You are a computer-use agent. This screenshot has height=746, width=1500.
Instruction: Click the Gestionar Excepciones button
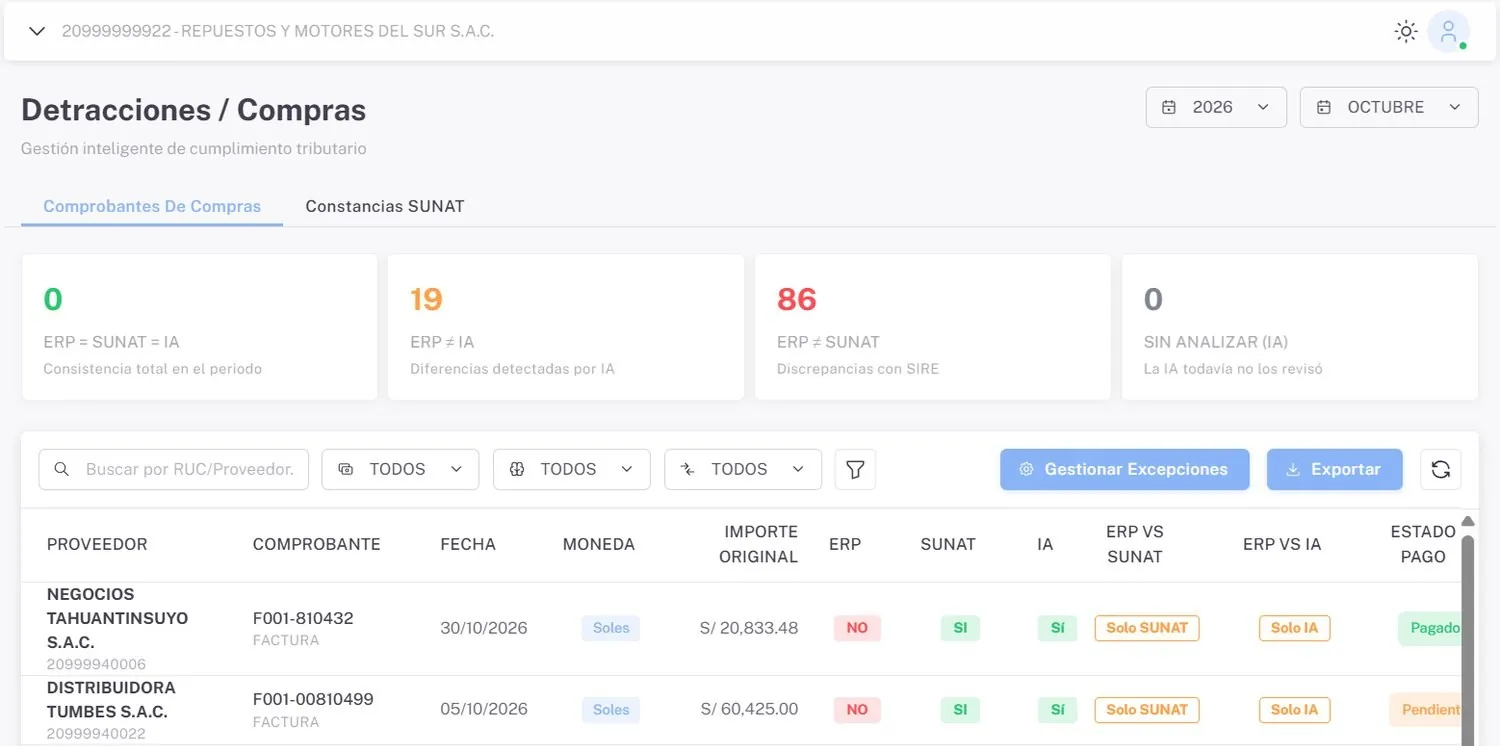(1125, 469)
